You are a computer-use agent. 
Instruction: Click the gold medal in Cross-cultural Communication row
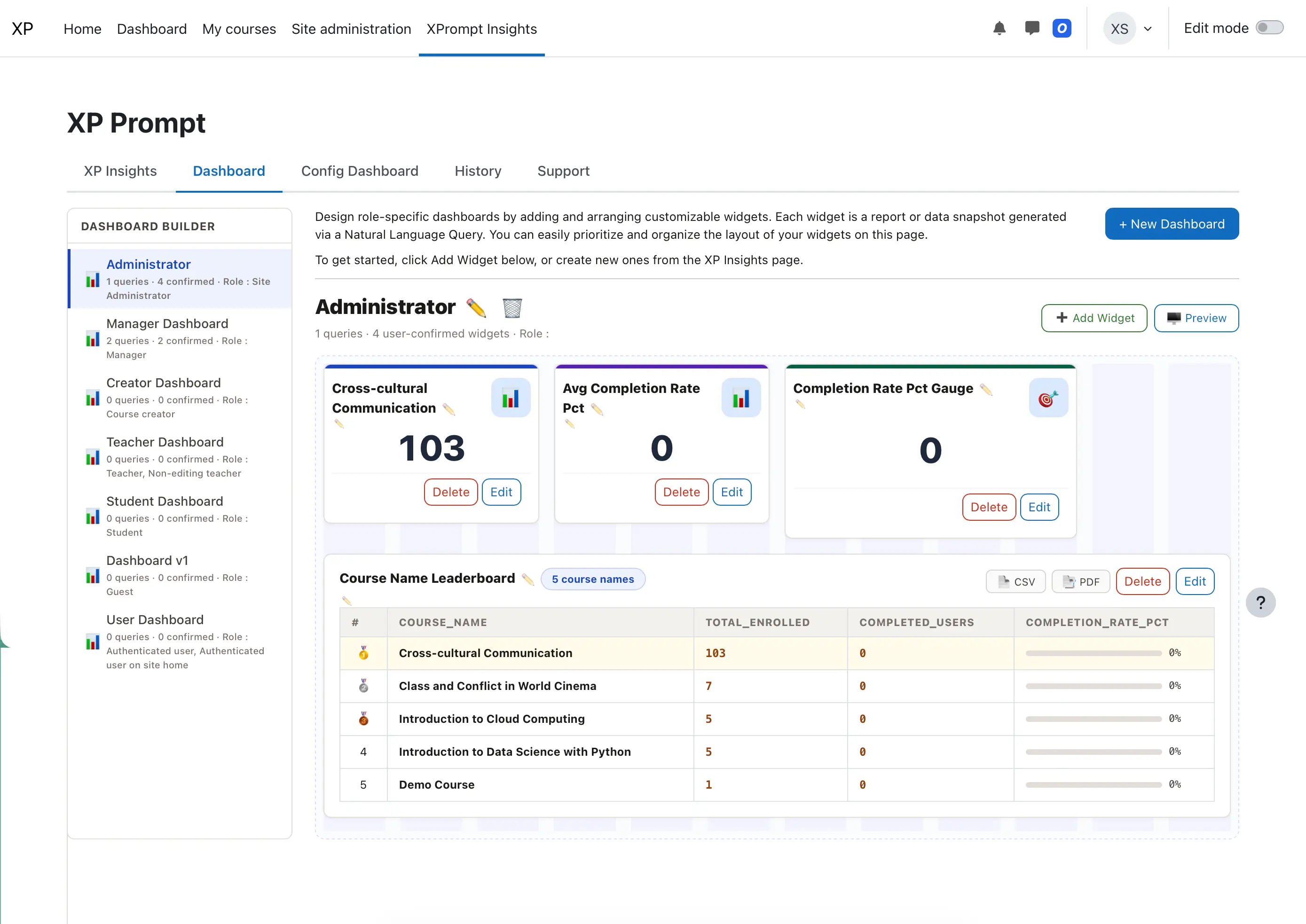pos(363,653)
